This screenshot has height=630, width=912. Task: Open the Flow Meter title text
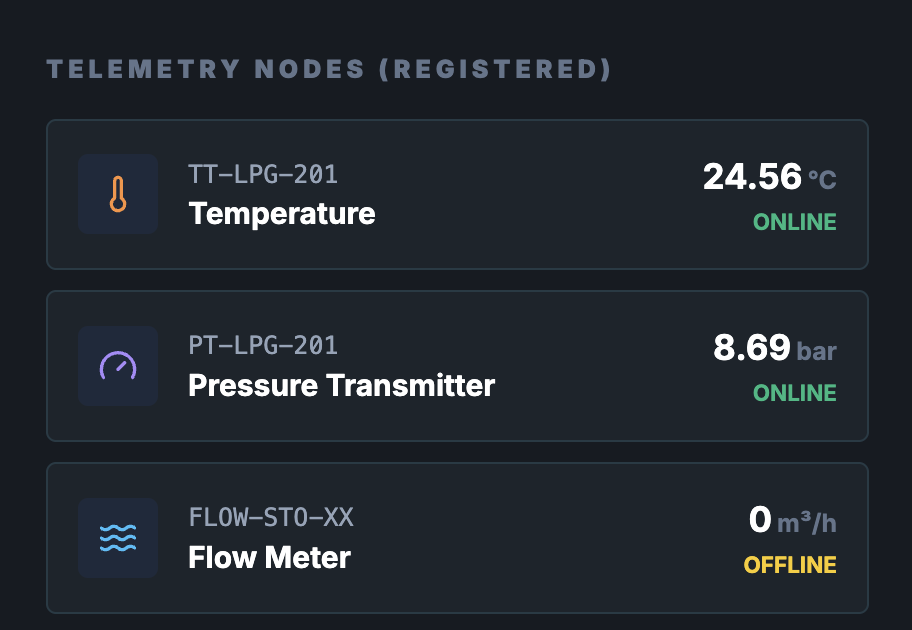269,557
